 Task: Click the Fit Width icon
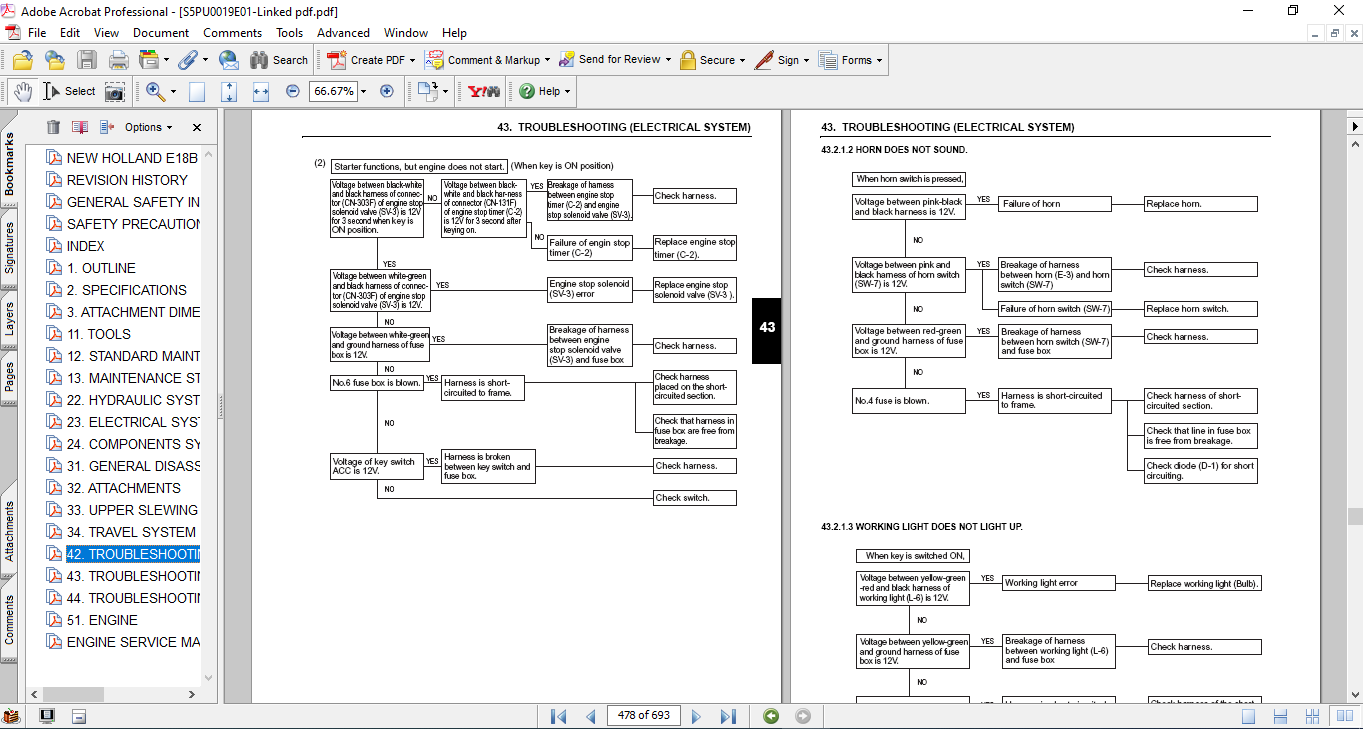261,91
